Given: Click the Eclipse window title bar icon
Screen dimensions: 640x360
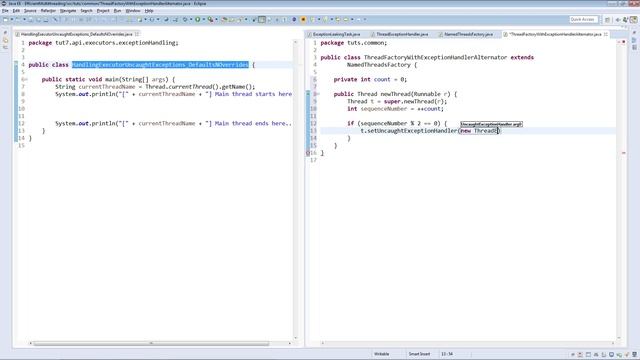Looking at the screenshot, I should (3, 3).
